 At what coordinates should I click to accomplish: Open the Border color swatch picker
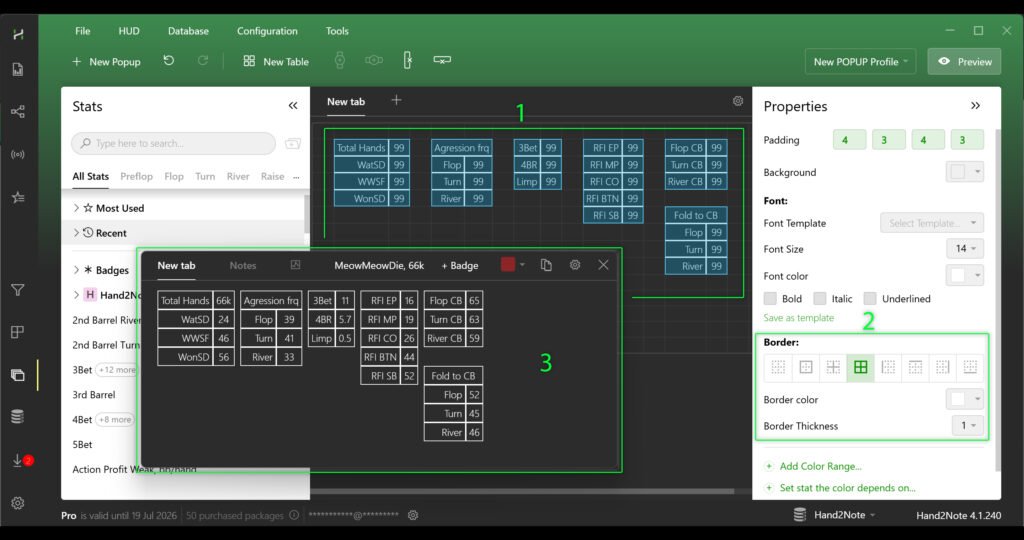point(965,399)
